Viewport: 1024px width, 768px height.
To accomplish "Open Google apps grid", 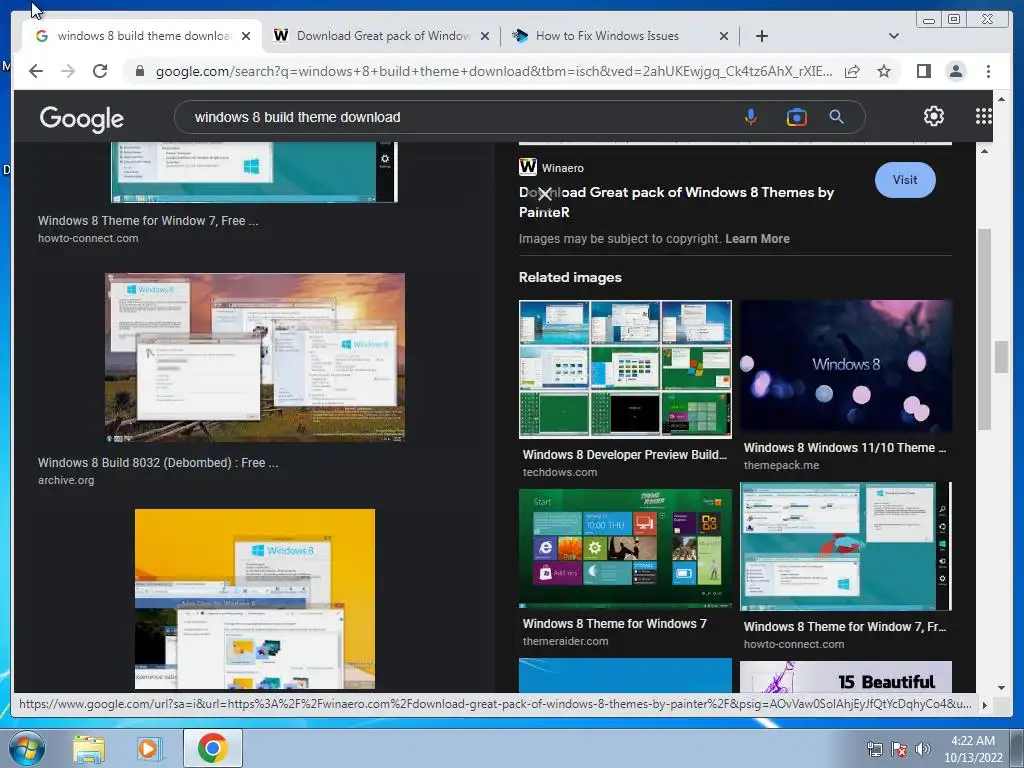I will click(984, 116).
